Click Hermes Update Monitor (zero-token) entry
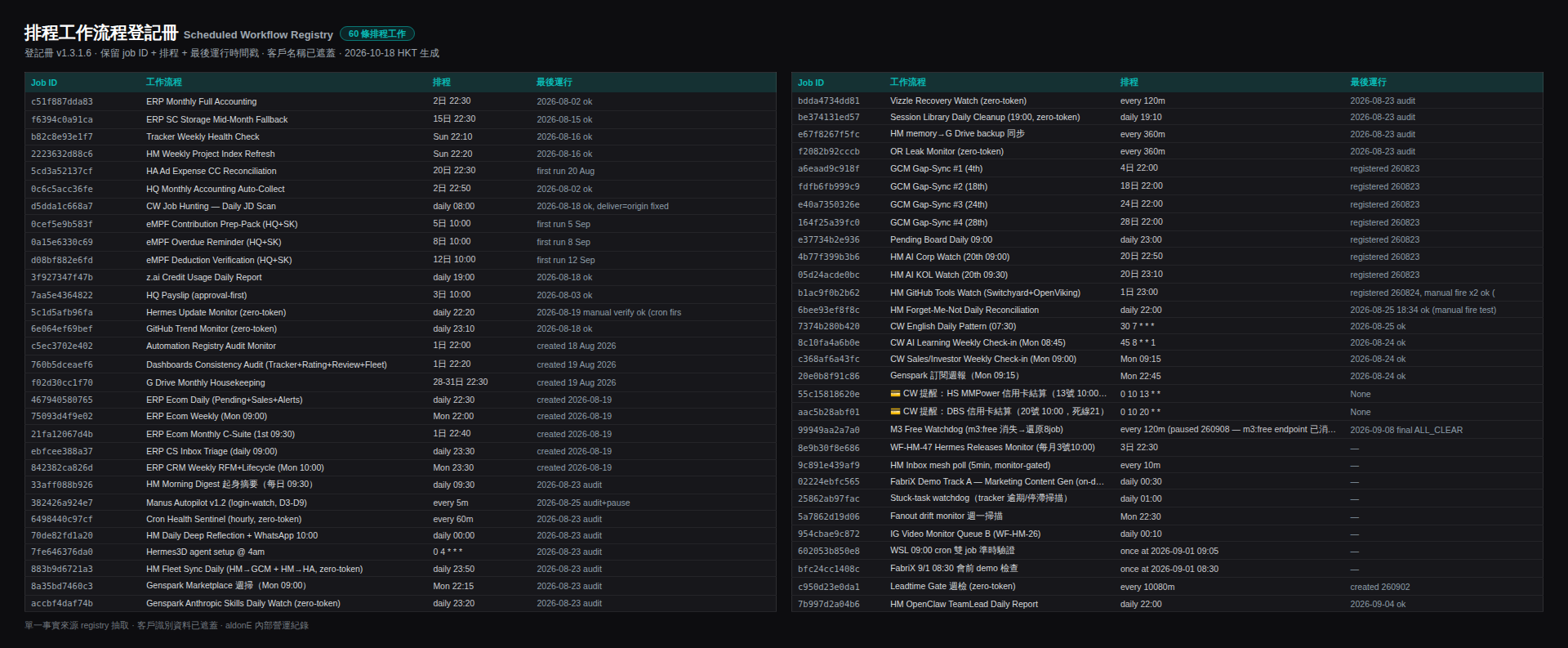 (x=216, y=312)
